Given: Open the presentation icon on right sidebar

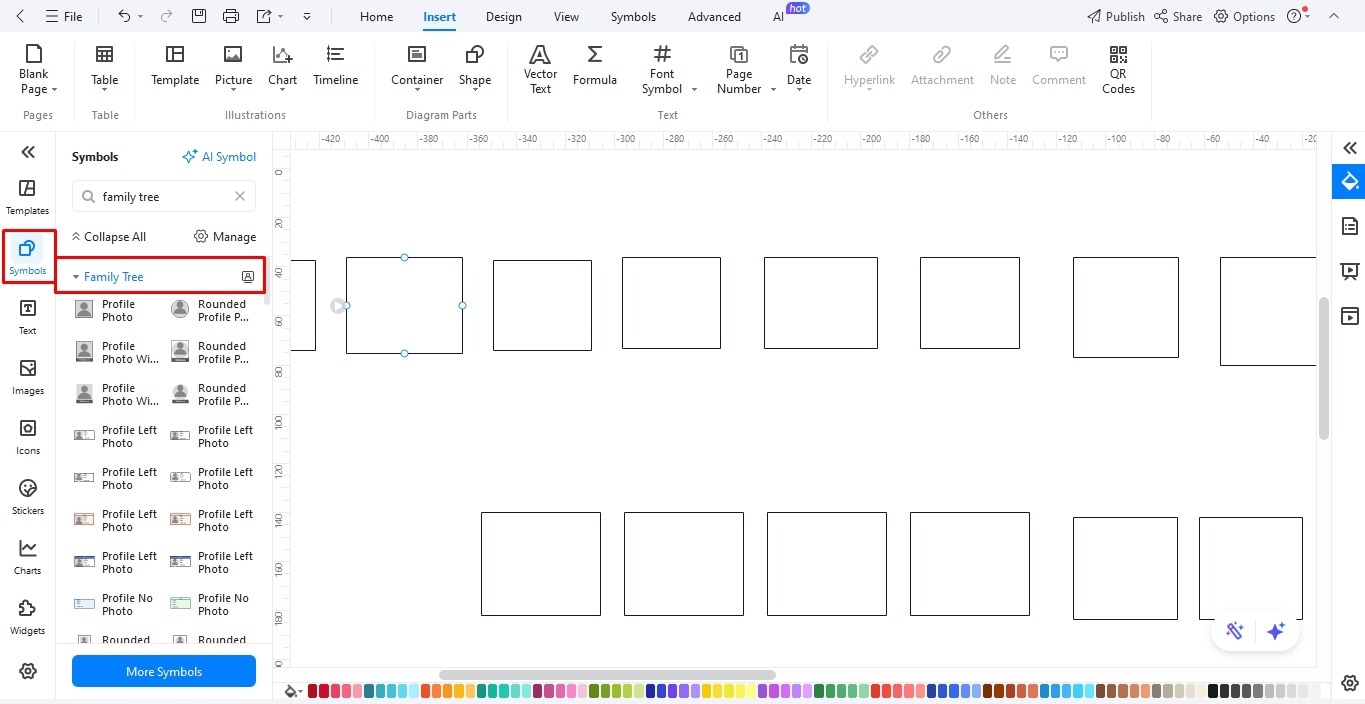Looking at the screenshot, I should click(x=1349, y=271).
